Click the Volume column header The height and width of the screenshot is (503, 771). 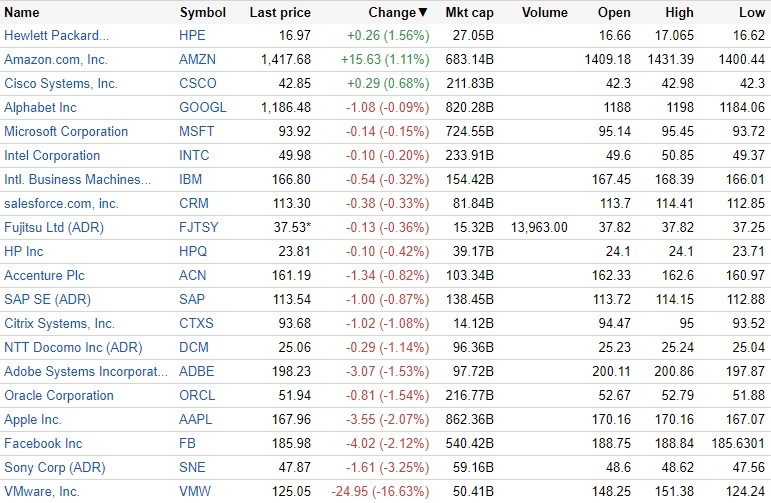coord(544,13)
